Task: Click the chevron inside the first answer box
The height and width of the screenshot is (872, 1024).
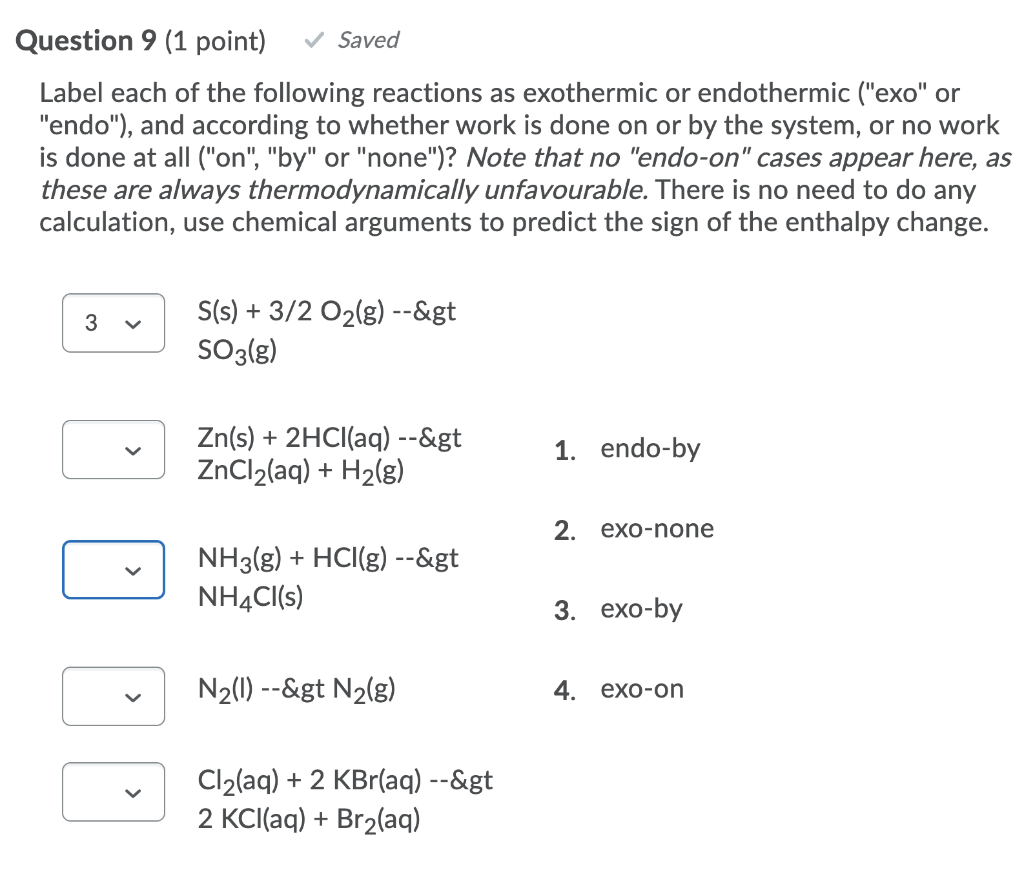Action: [131, 323]
